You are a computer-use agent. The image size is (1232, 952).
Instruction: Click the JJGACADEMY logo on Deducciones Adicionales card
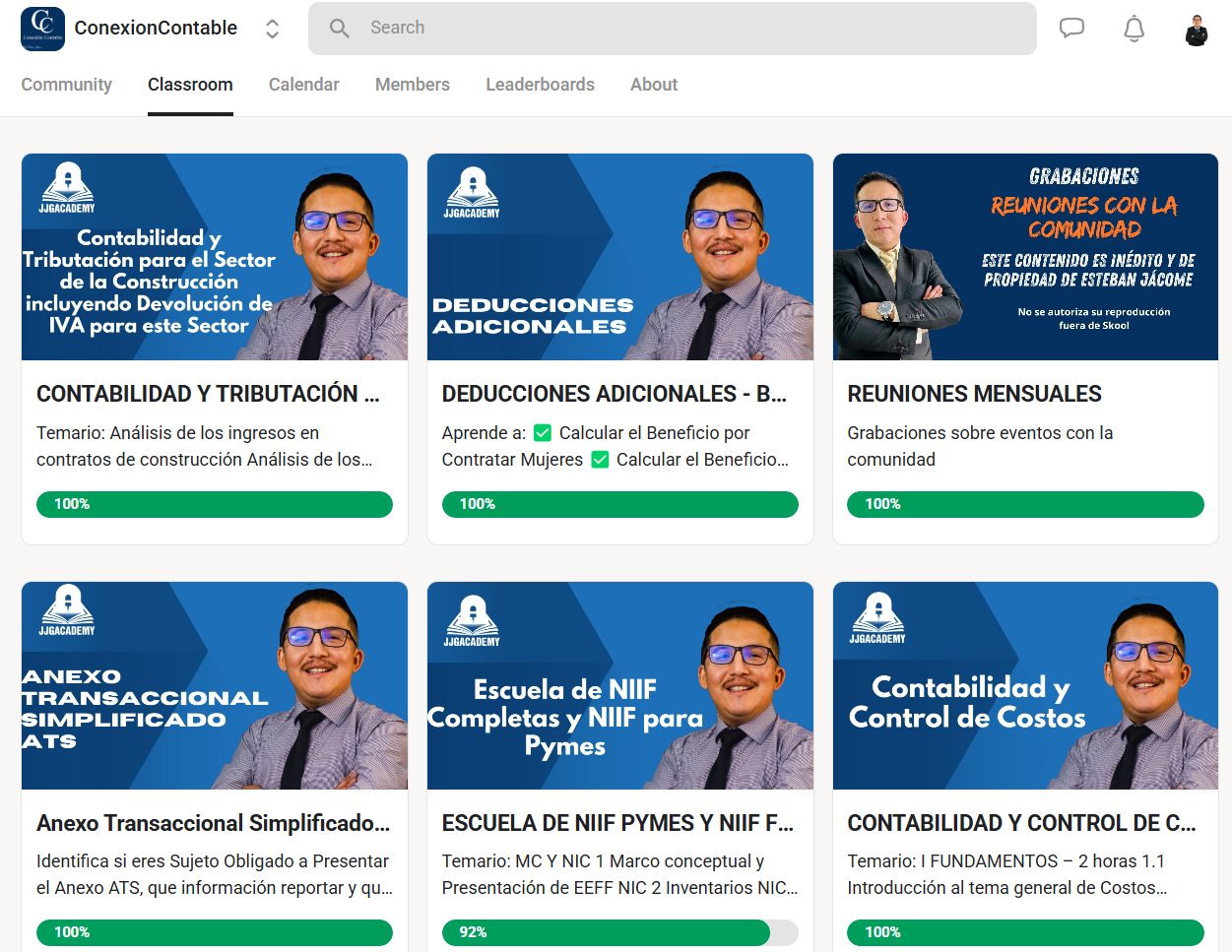[x=472, y=192]
